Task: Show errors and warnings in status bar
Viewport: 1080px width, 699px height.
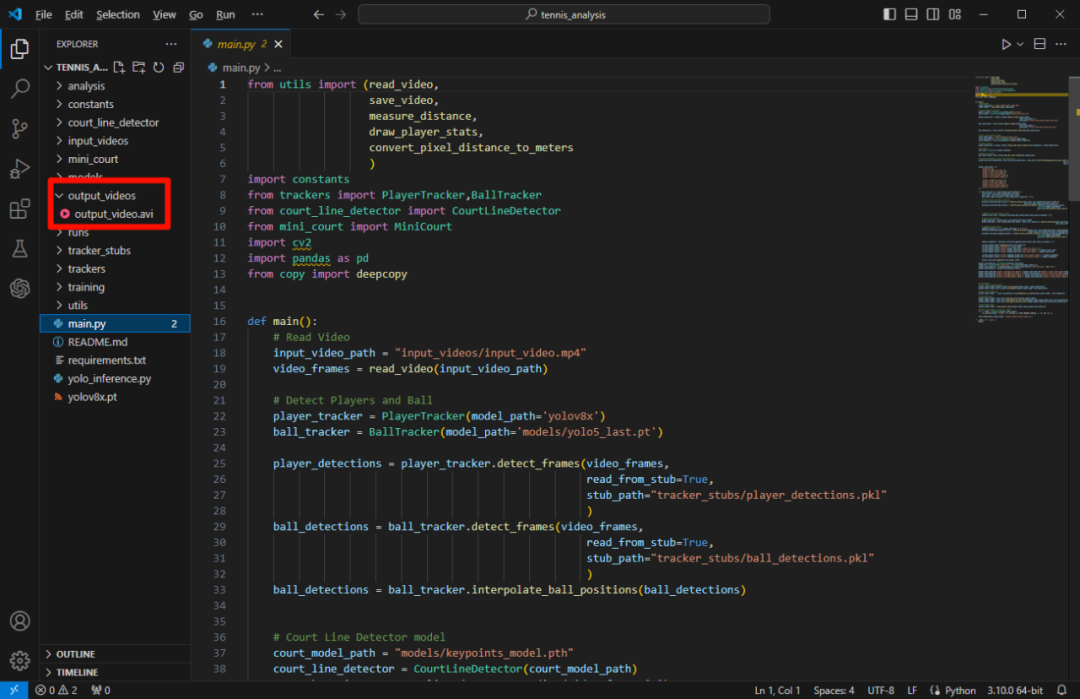Action: 56,690
